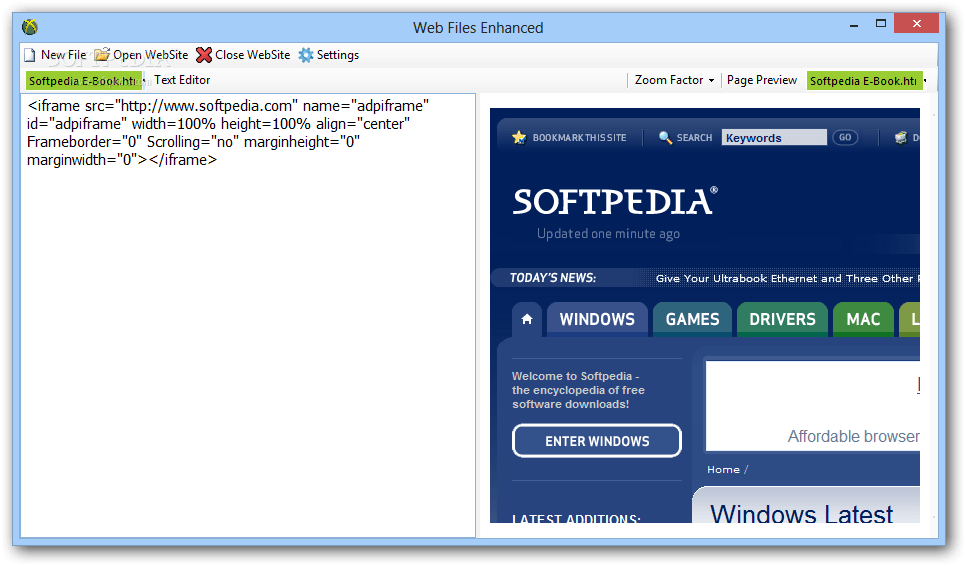Screen dimensions: 966x566
Task: Click BOOKMARK THIS SITE link
Action: coord(579,138)
